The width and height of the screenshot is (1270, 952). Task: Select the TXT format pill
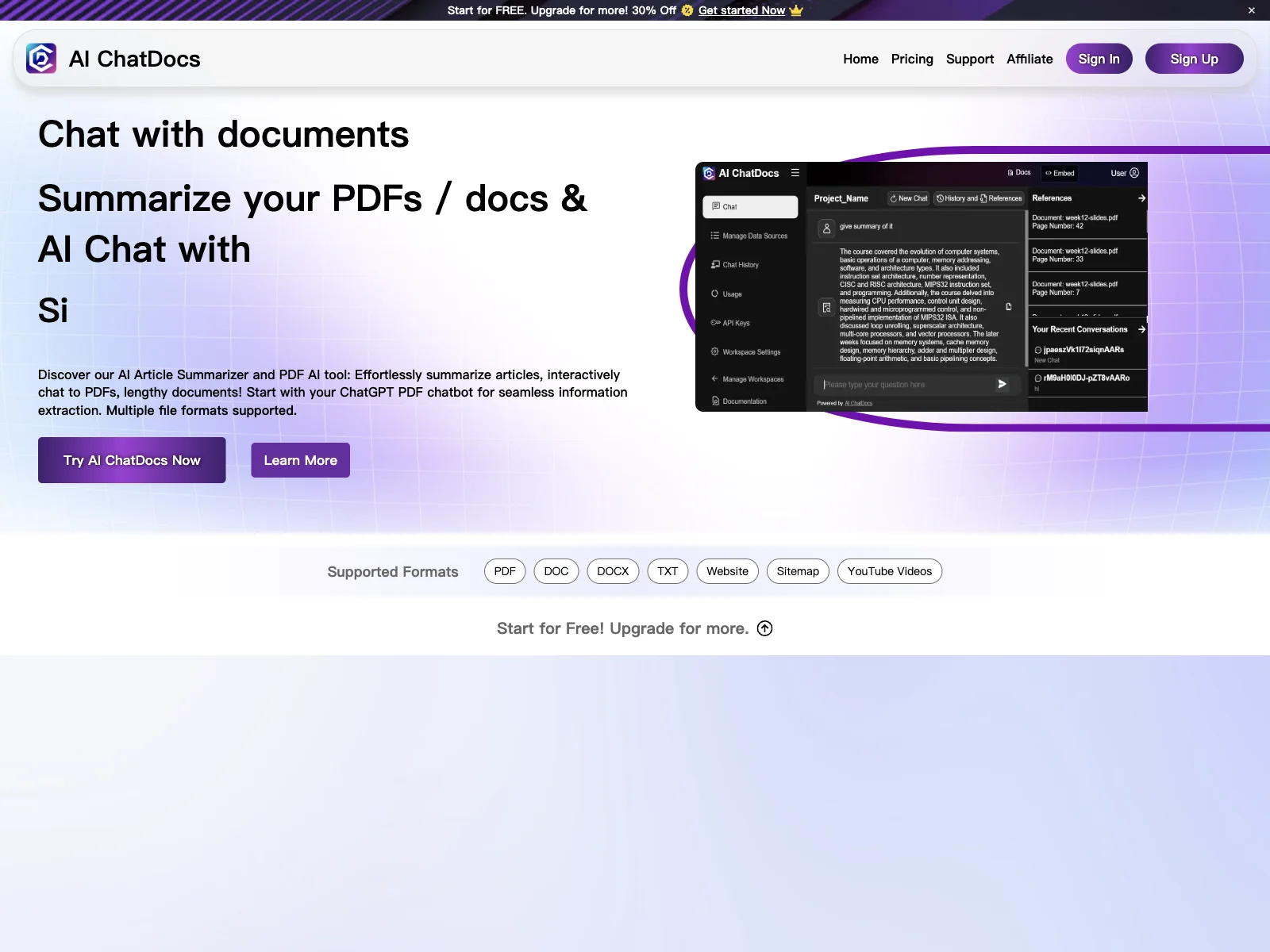click(x=668, y=571)
